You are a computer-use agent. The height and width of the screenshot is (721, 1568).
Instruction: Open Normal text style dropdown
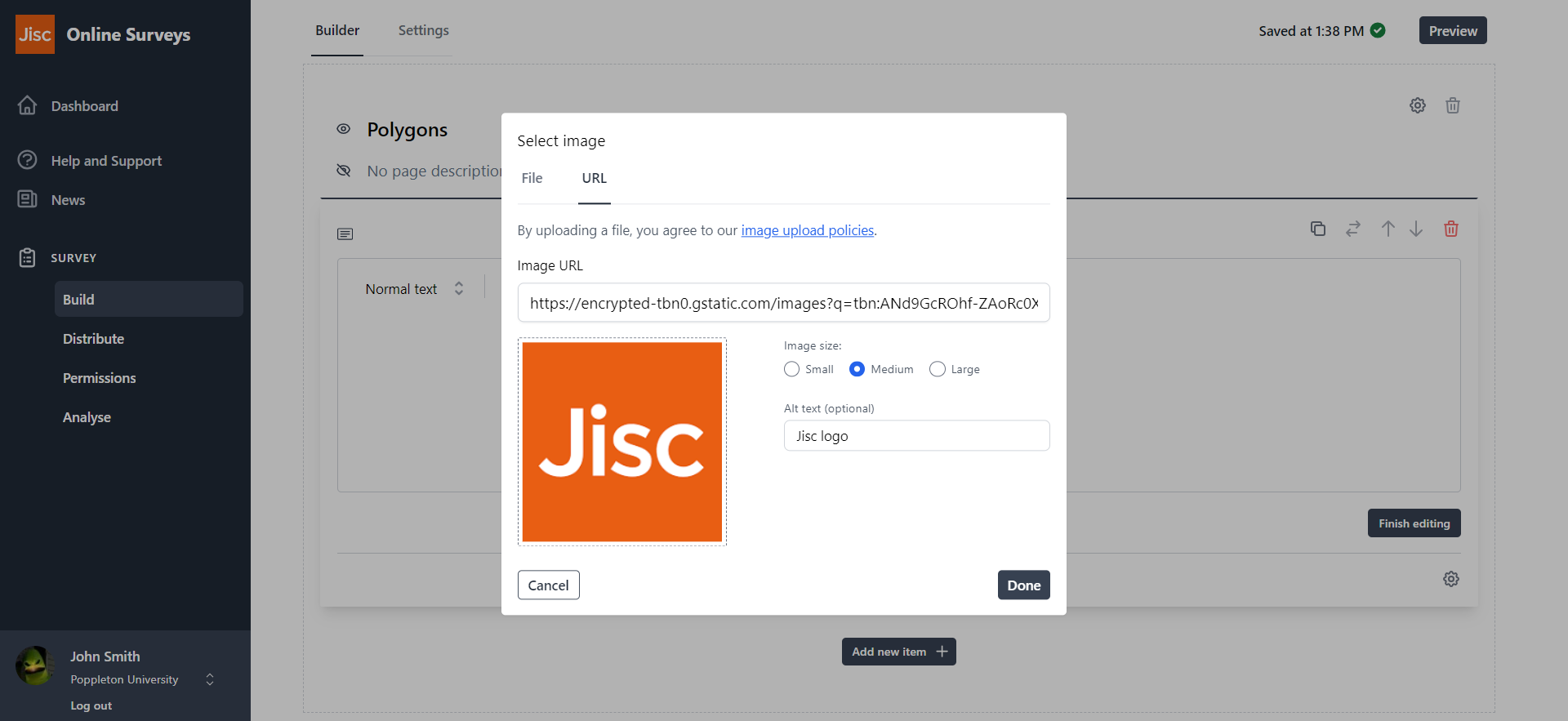click(x=415, y=289)
